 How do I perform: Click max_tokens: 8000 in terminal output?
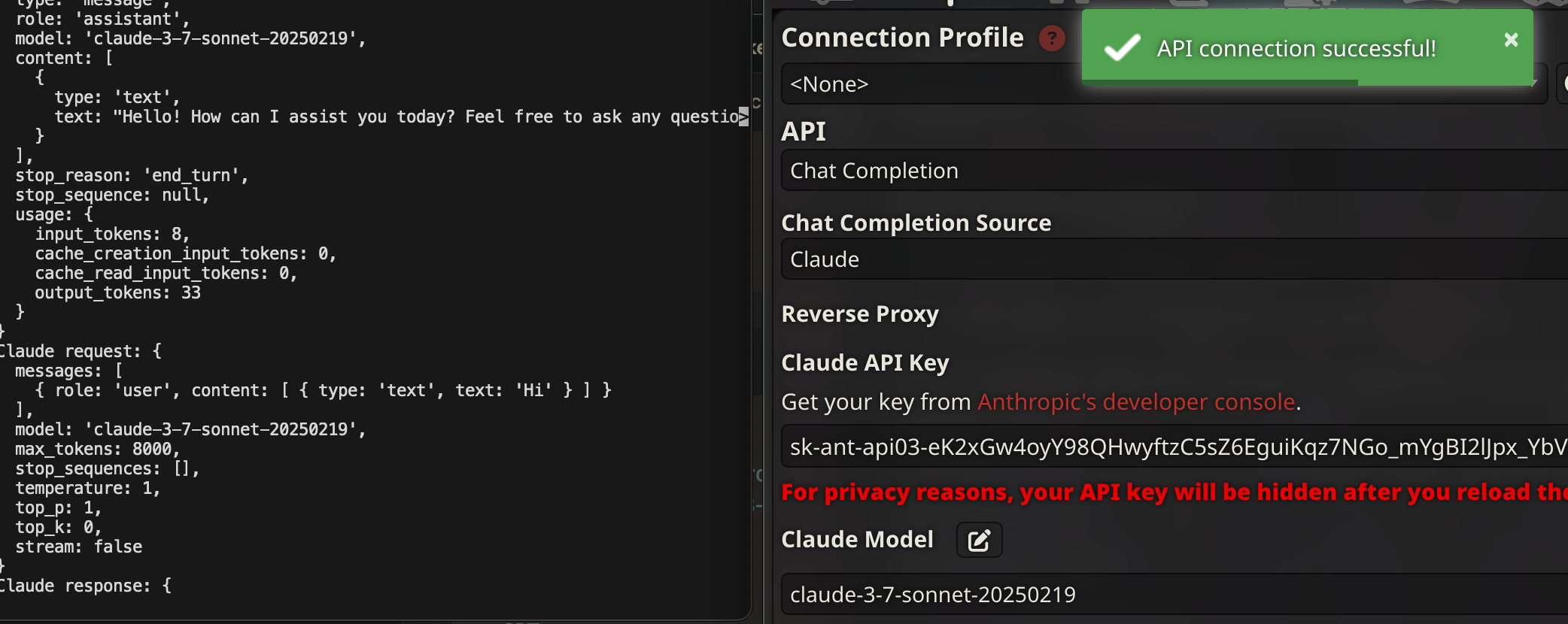tap(97, 449)
